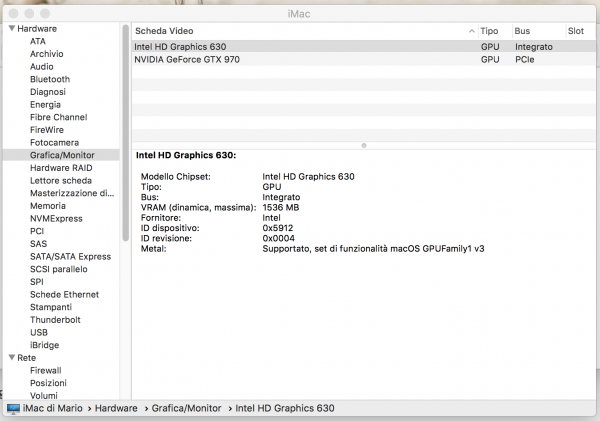Sort by Scheda Video column arrow
This screenshot has height=421, width=600.
pyautogui.click(x=471, y=32)
